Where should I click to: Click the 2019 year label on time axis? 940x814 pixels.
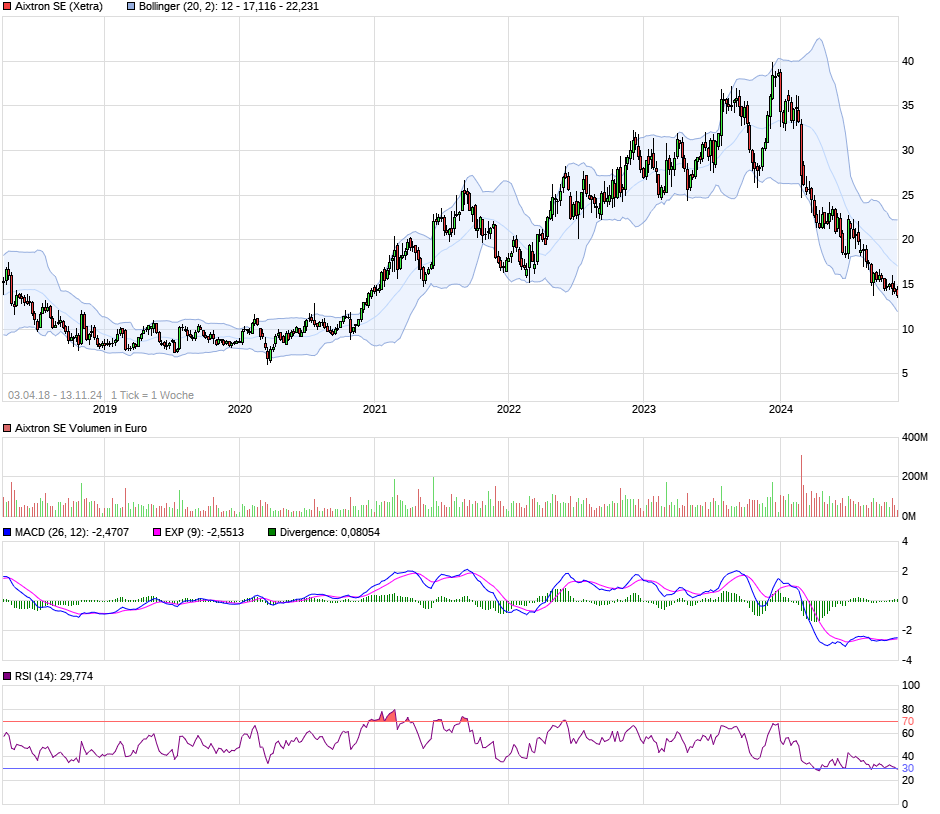click(105, 409)
